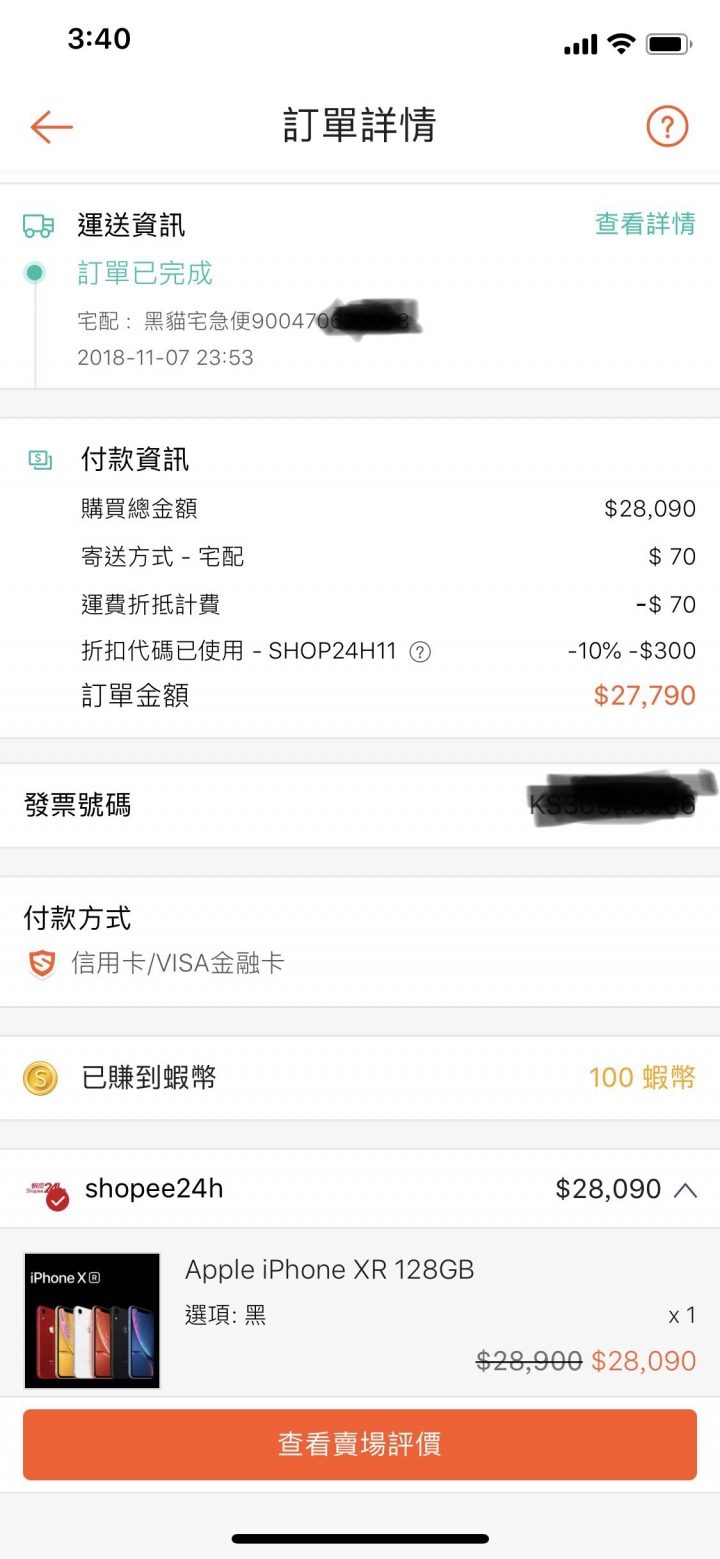Screen dimensions: 720x1559
Task: Tap the 訂單已完成 status text
Action: pyautogui.click(x=145, y=273)
